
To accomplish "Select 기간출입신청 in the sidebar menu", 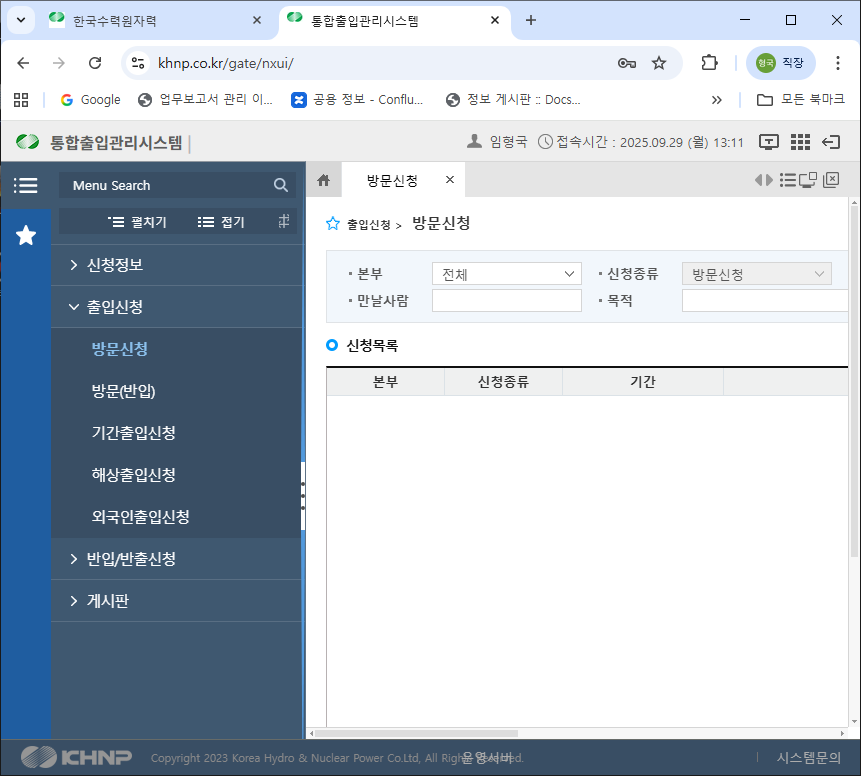I will pos(134,433).
